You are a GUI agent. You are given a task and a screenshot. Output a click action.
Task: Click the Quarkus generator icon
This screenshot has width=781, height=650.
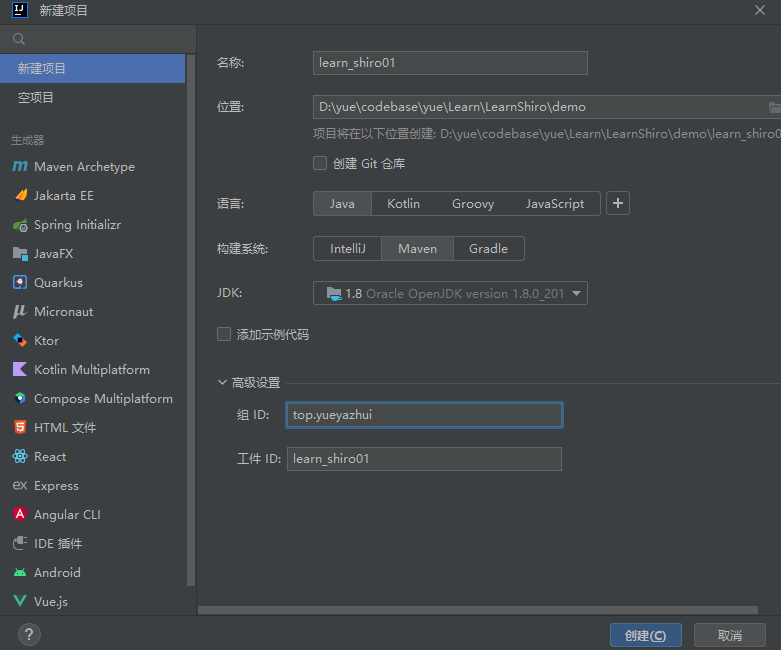(x=20, y=282)
